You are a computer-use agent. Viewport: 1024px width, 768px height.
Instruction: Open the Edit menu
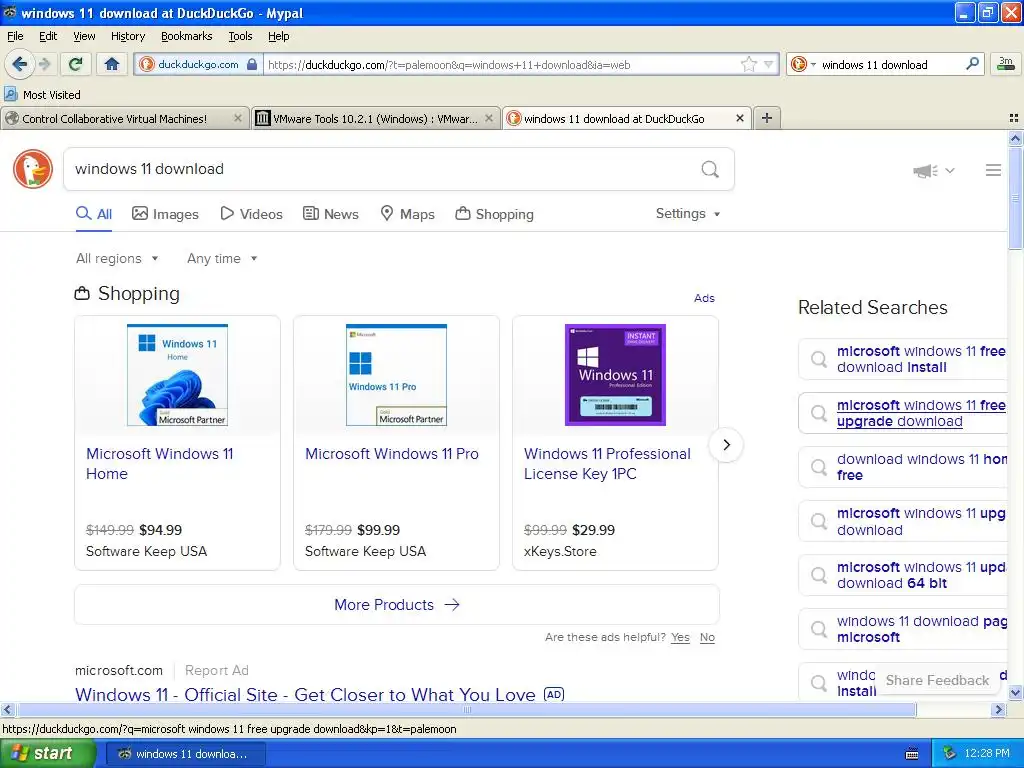[x=48, y=36]
